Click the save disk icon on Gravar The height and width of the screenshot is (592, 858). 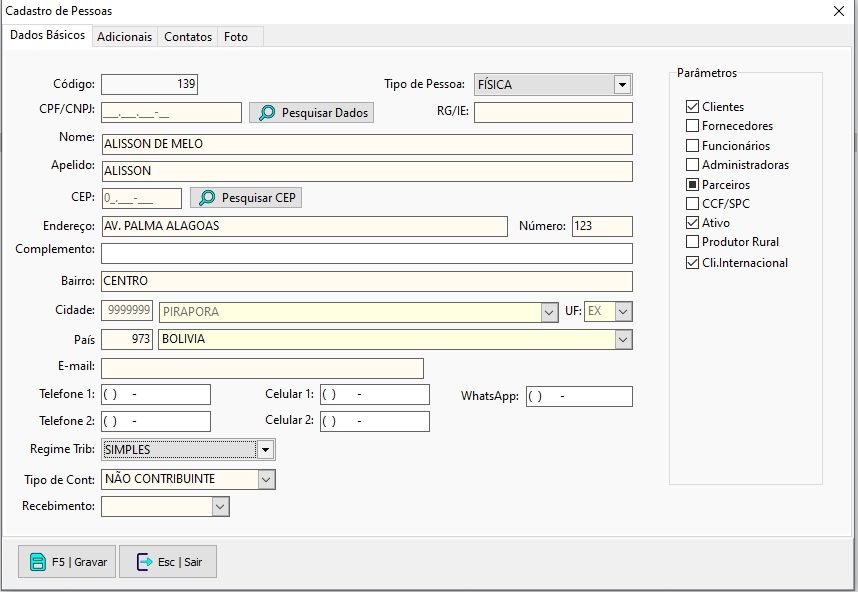(x=38, y=562)
